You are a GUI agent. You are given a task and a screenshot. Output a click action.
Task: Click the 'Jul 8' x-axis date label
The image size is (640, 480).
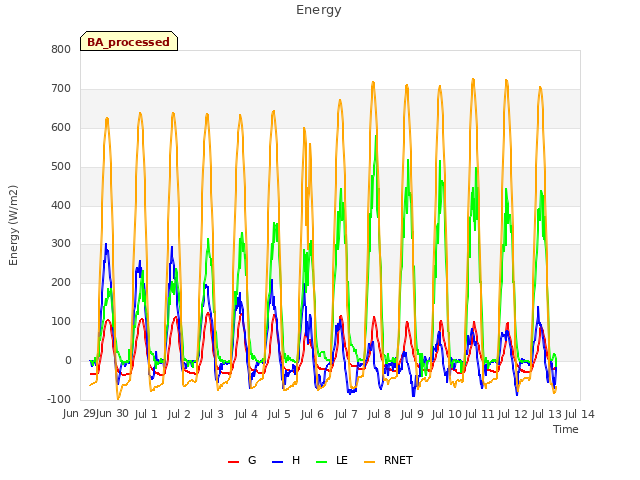379,414
